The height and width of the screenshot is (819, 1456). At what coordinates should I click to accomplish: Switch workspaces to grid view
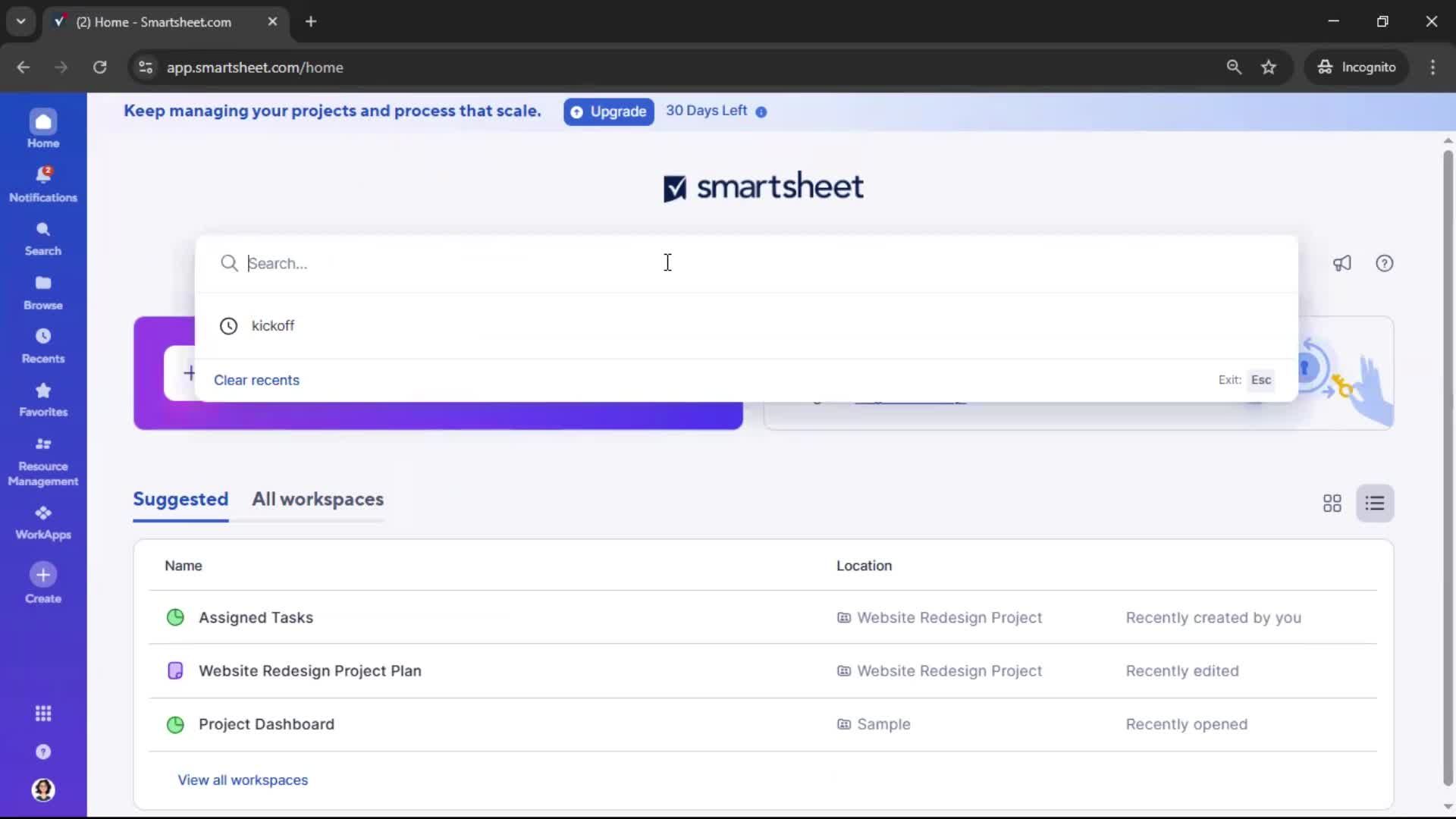(1332, 503)
